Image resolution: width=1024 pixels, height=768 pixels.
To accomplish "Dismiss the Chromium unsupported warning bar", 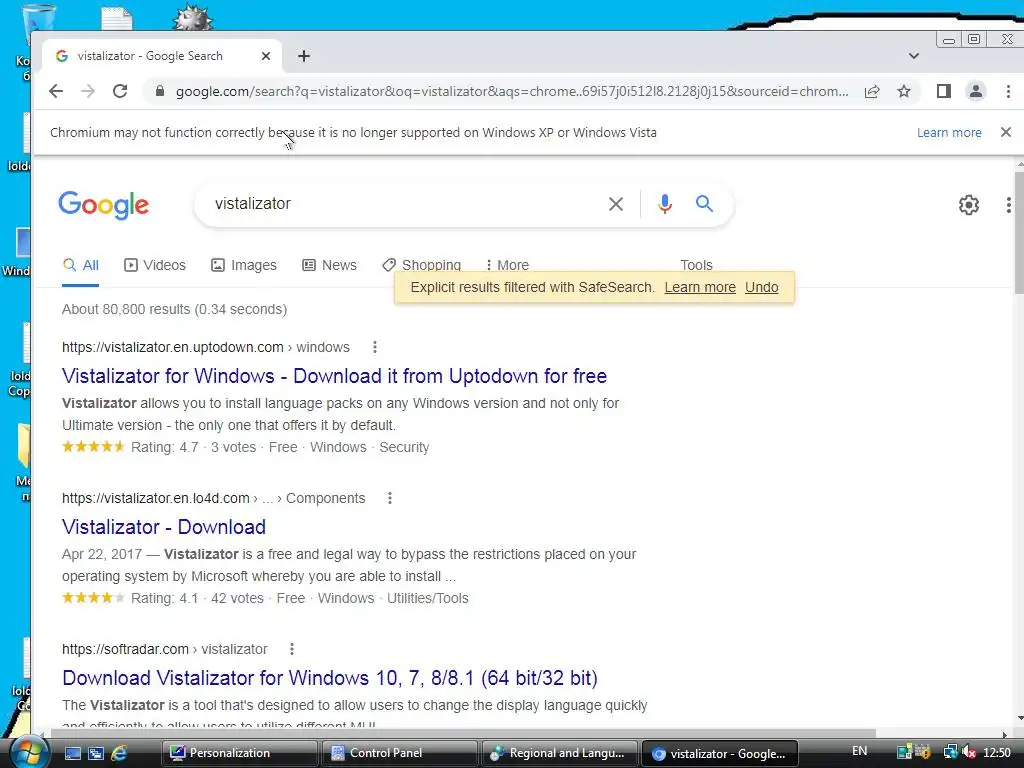I will [1006, 132].
